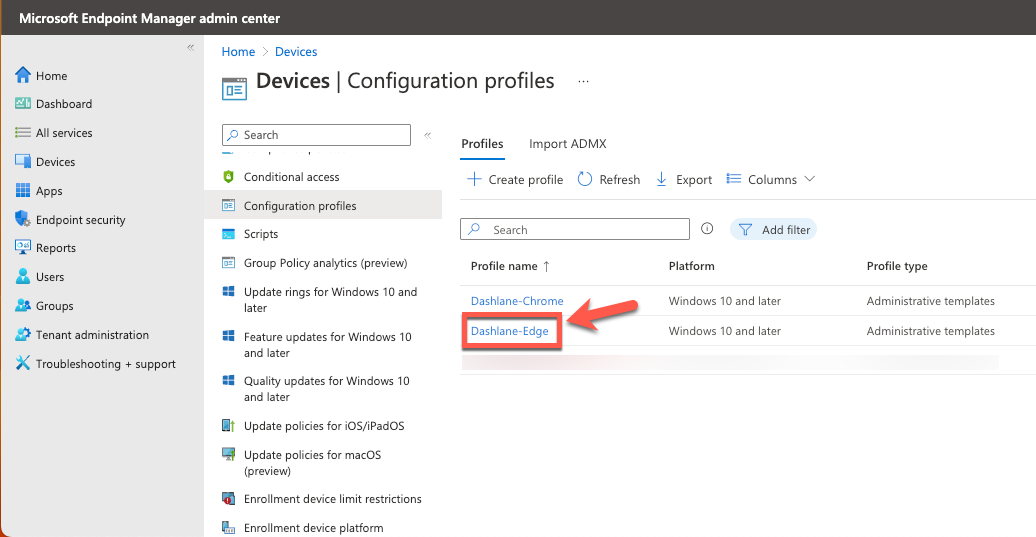Click the Dashboard chart icon
The width and height of the screenshot is (1036, 537).
pos(23,103)
